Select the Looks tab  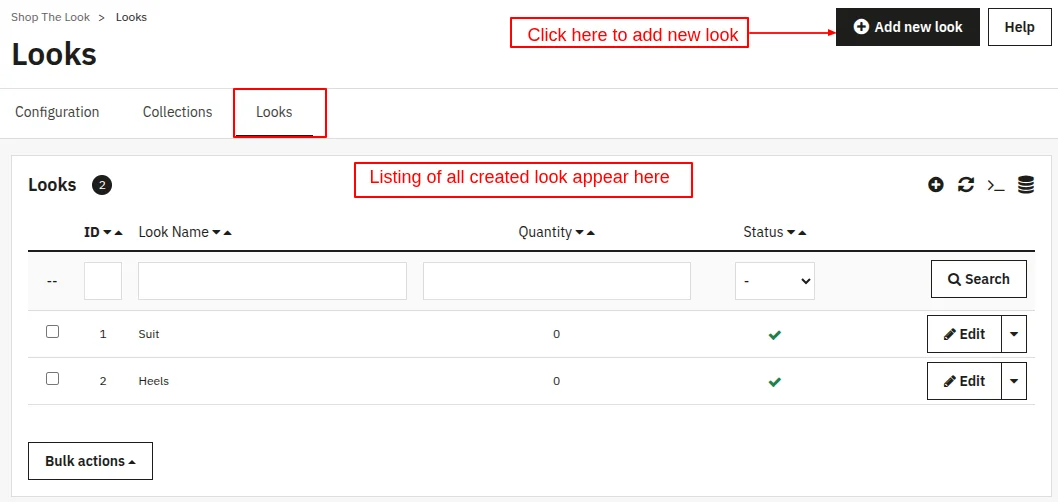tap(274, 112)
